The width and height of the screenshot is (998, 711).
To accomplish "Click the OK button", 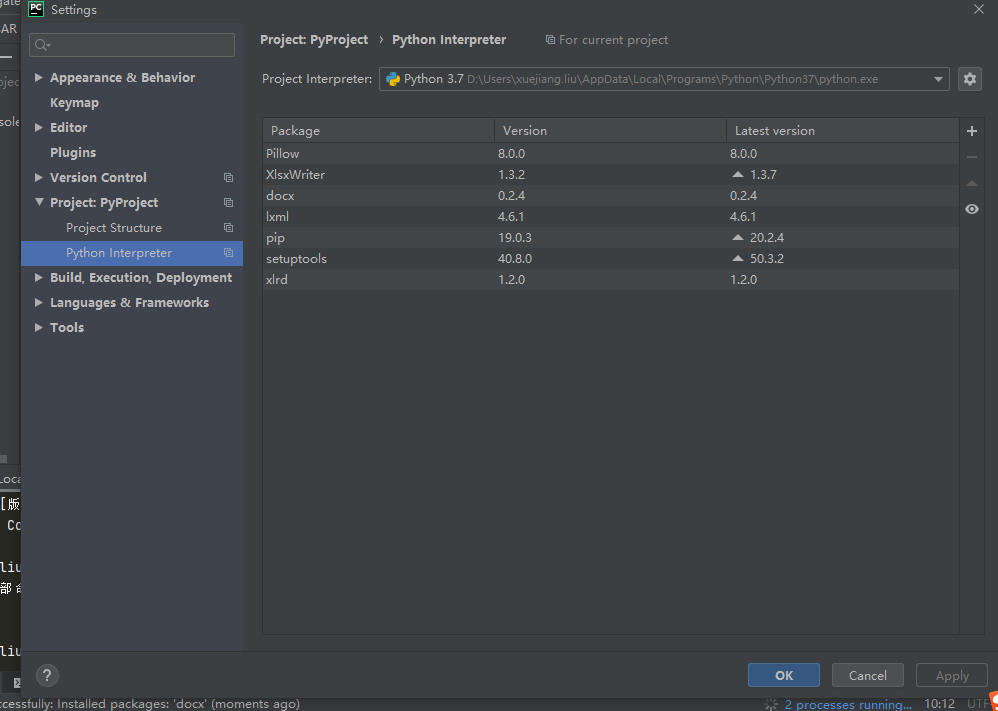I will 784,675.
